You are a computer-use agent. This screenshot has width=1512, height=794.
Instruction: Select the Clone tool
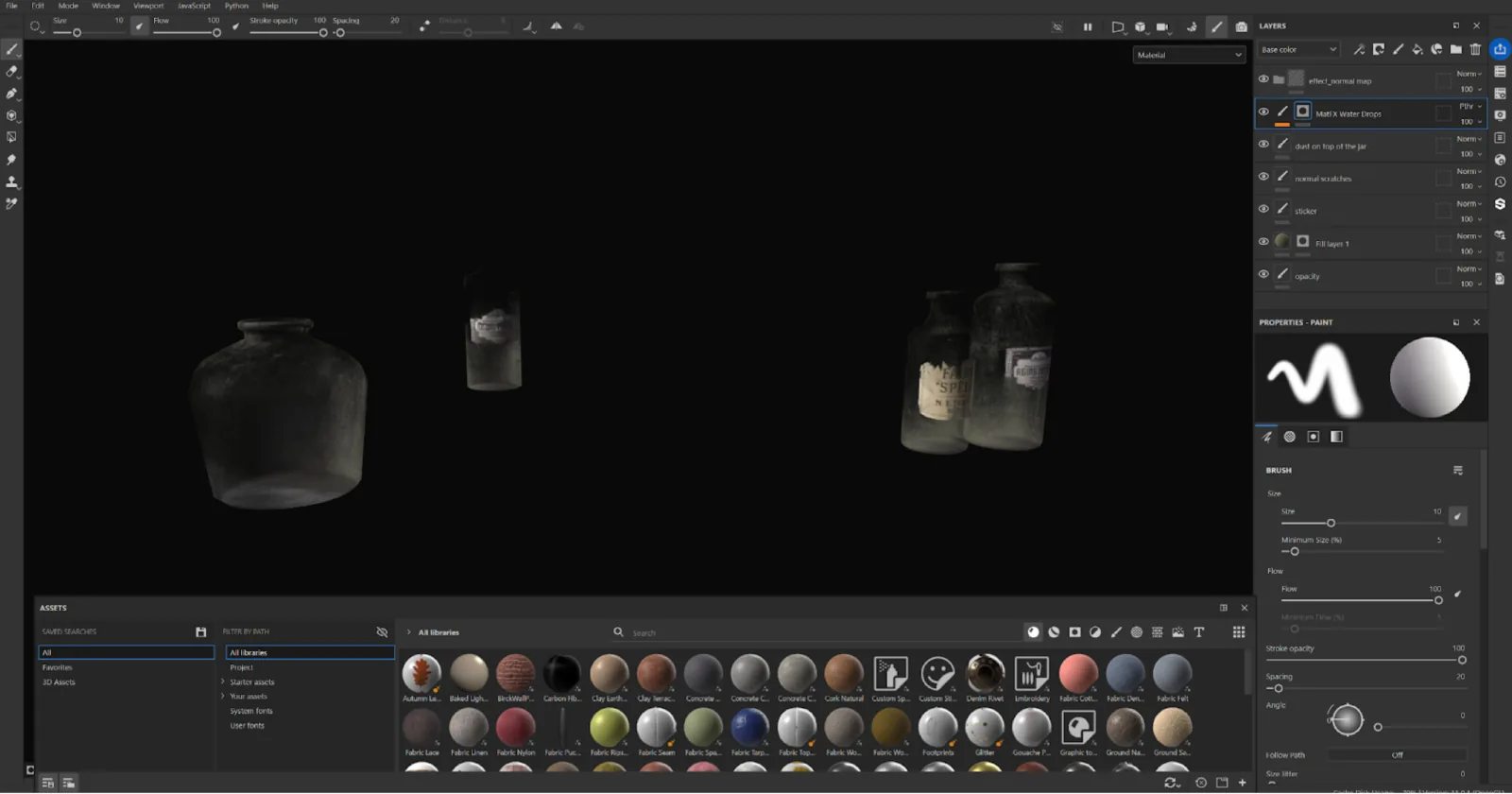pyautogui.click(x=11, y=181)
